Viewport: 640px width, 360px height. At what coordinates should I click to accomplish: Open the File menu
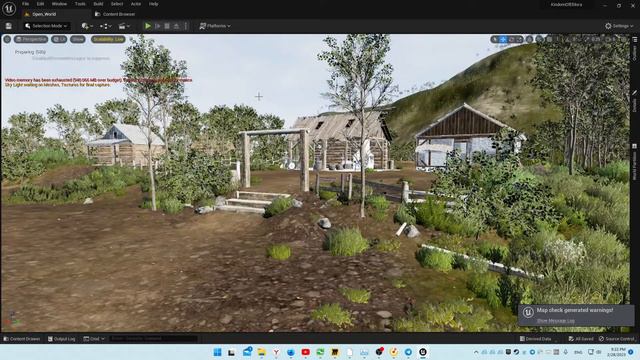pyautogui.click(x=25, y=4)
